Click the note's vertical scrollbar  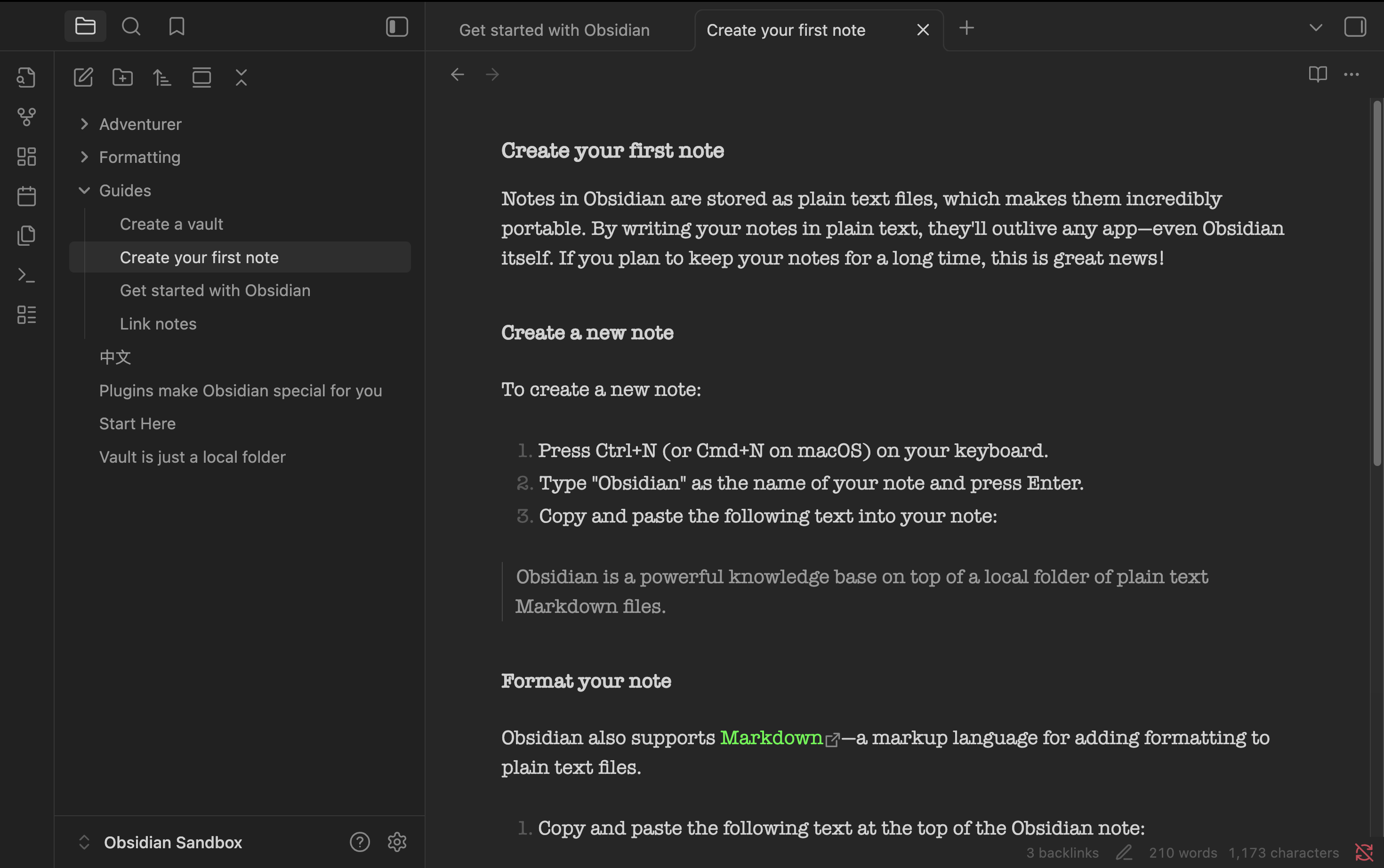[x=1376, y=283]
